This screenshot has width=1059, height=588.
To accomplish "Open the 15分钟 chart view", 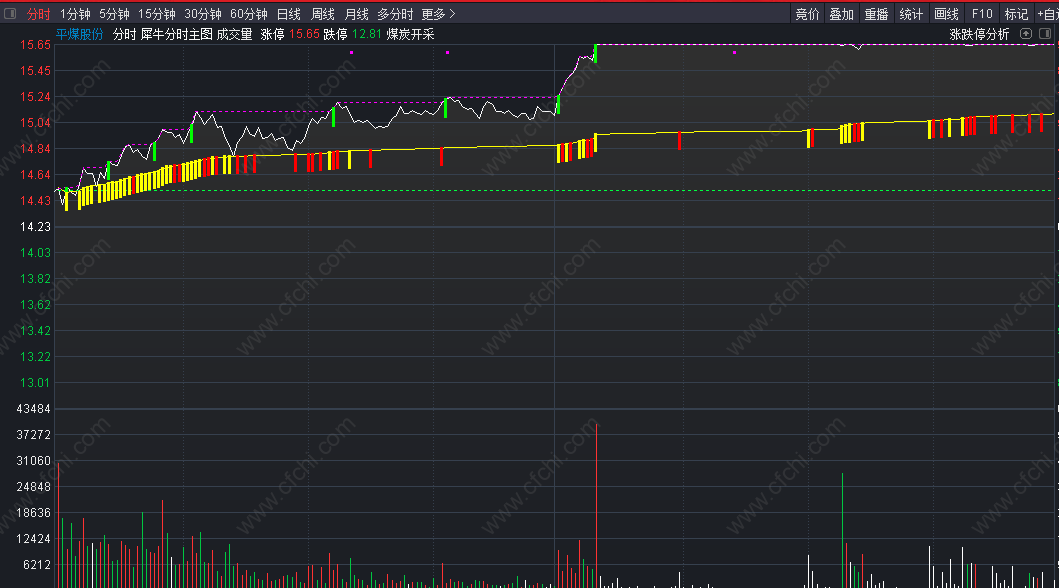I will click(x=156, y=14).
